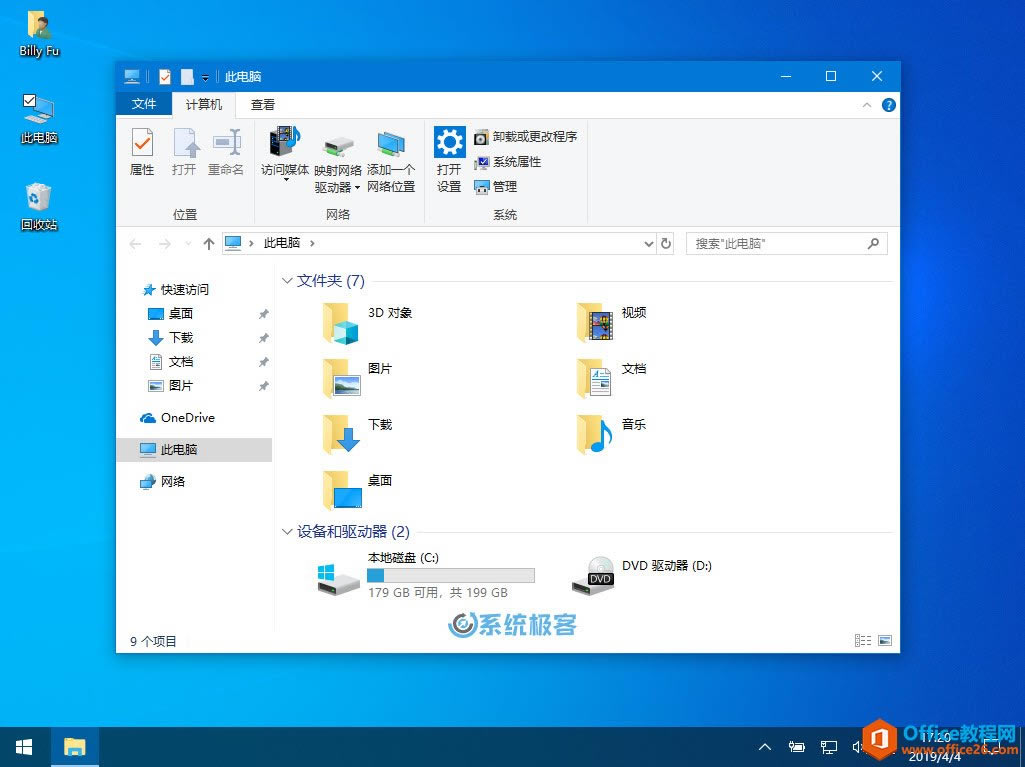Screen dimensions: 1025x767
Task: Click the File Explorer taskbar icon
Action: (75, 747)
